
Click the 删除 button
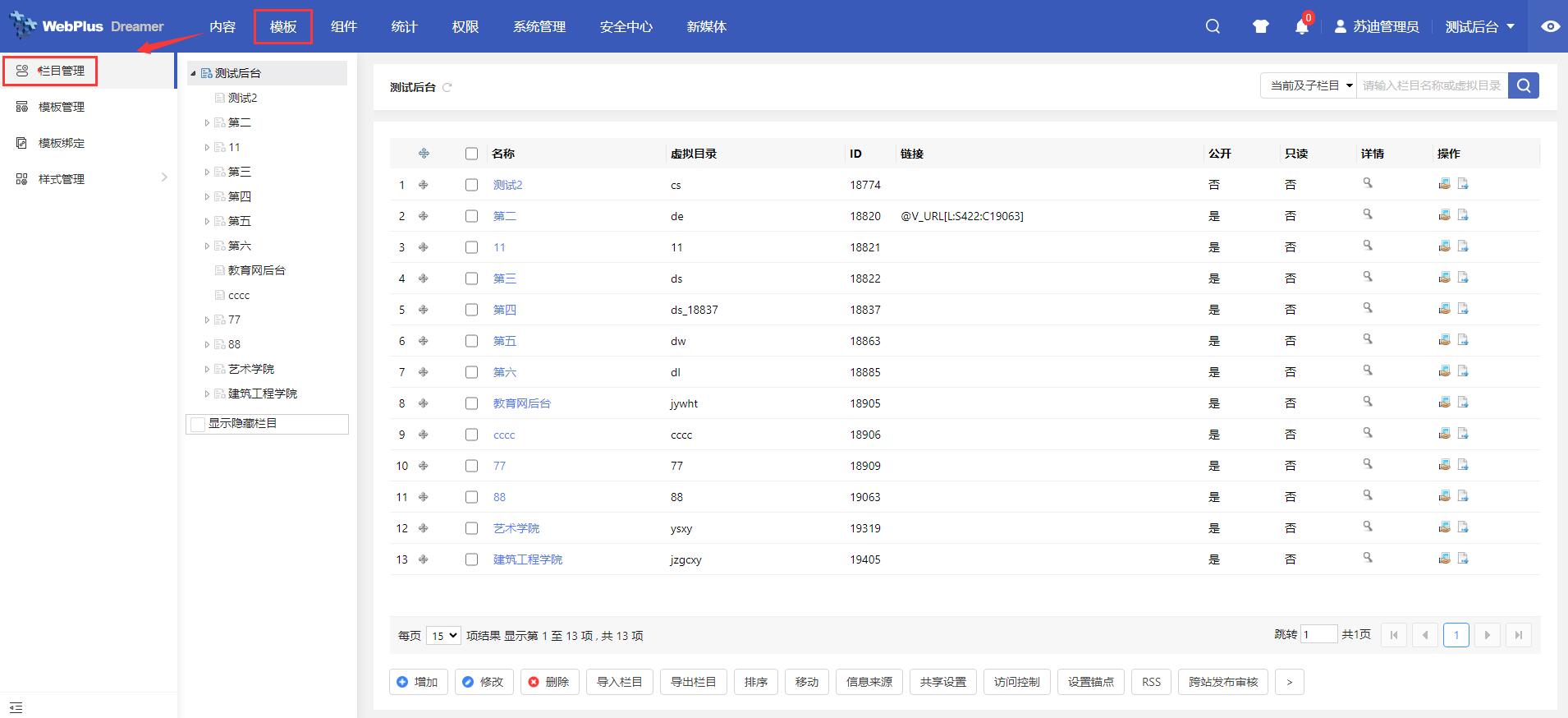[550, 682]
